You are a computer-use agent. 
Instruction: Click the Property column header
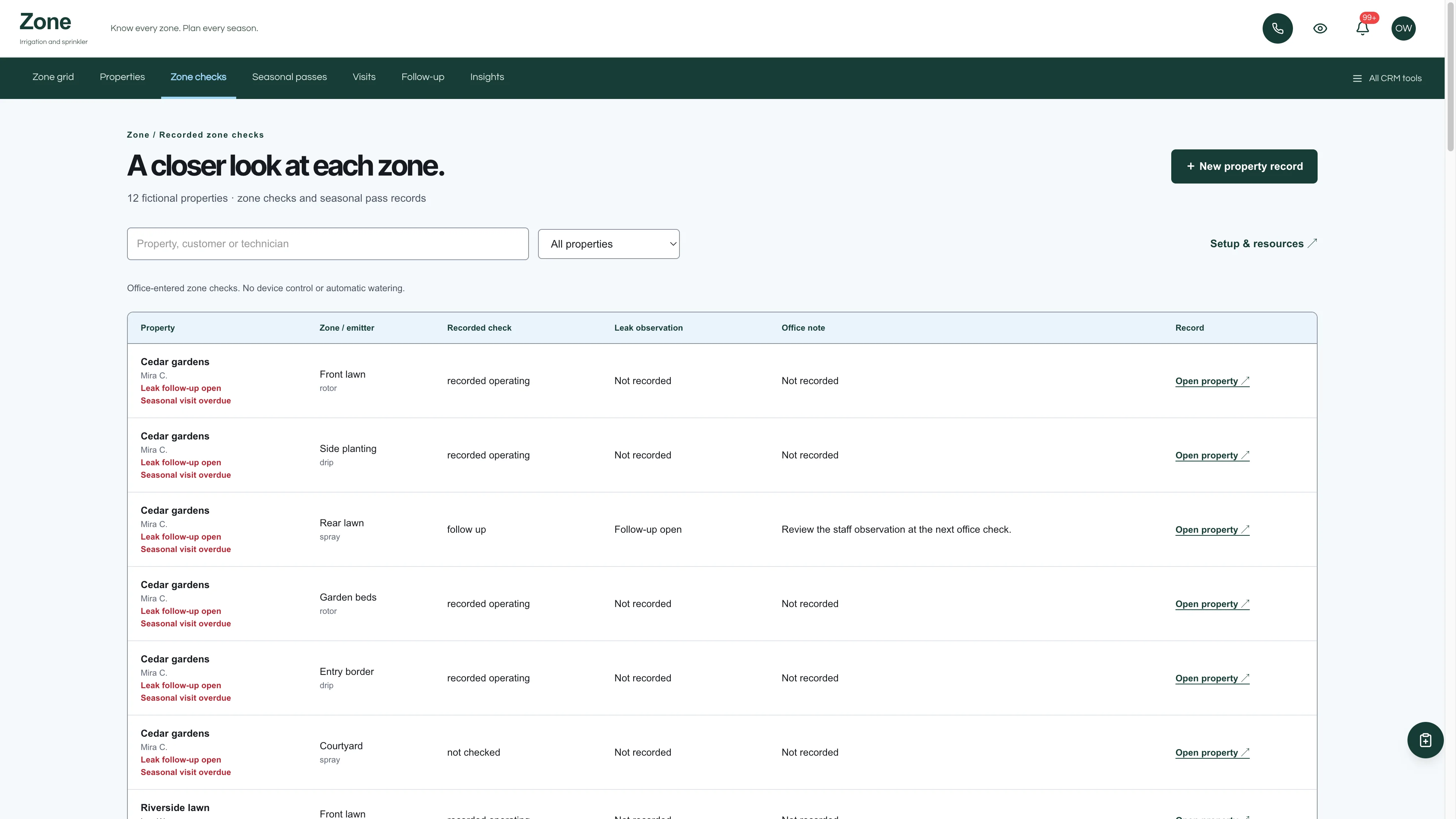tap(158, 328)
